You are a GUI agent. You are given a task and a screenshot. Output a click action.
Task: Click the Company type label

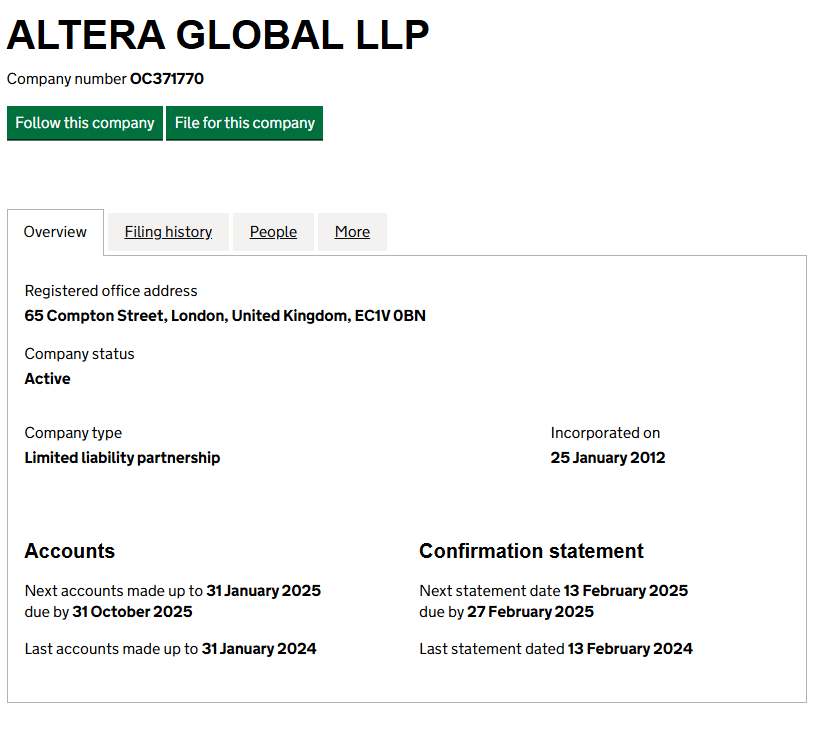[73, 433]
